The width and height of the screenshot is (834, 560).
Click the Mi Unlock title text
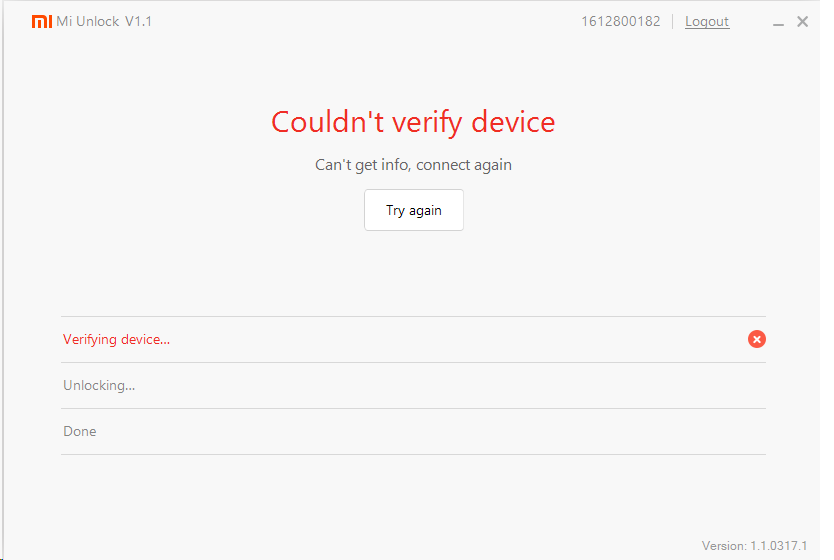(x=88, y=22)
